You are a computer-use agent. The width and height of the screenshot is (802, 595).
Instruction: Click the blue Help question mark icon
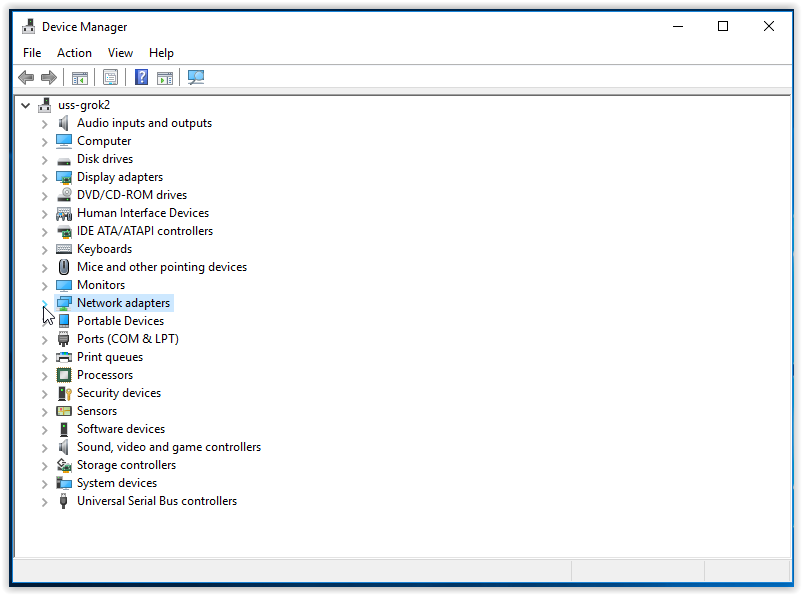click(x=142, y=78)
